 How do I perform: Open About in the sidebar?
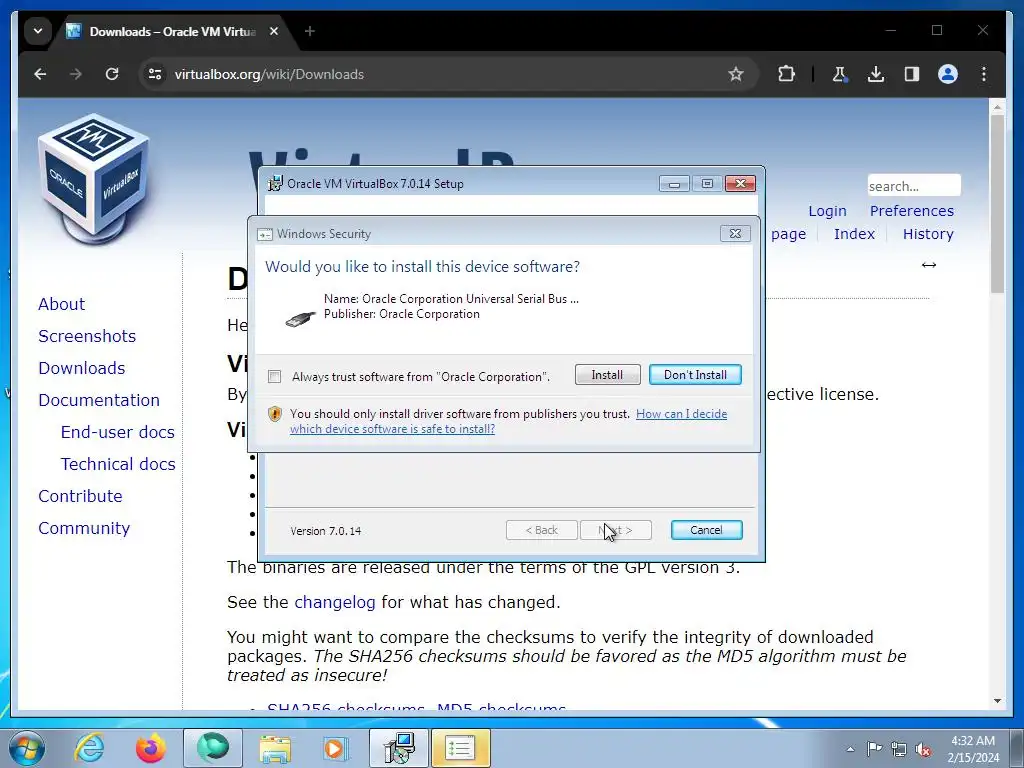(x=61, y=304)
